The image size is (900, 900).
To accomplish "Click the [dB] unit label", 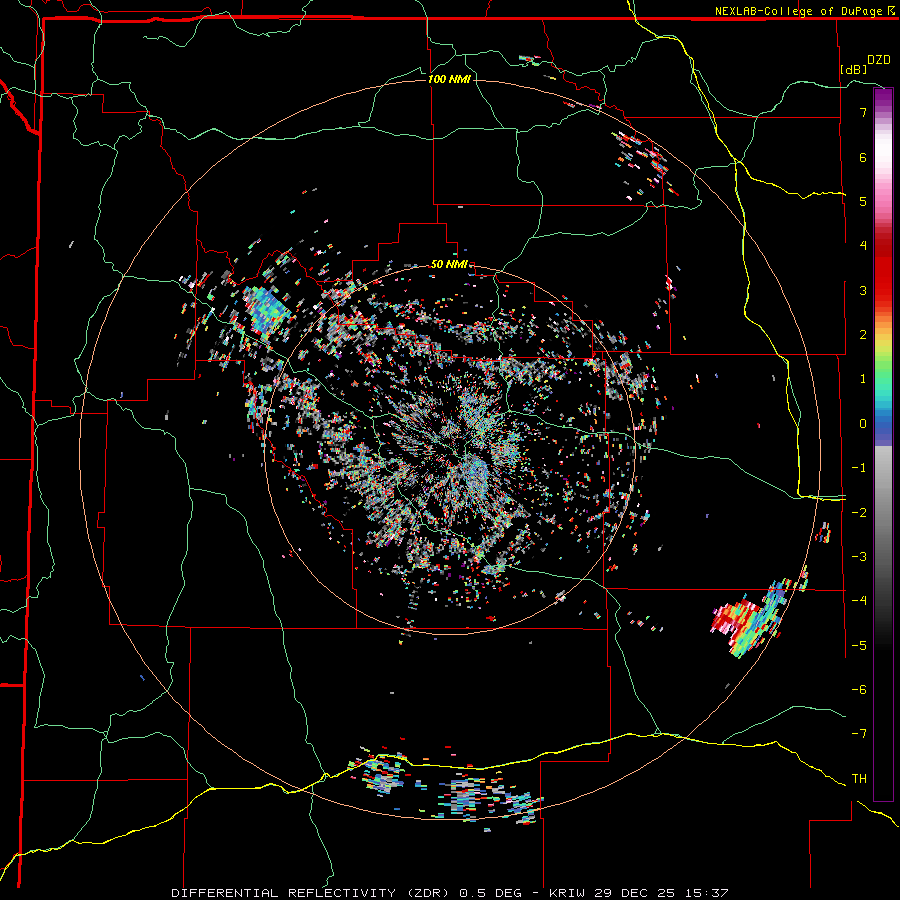I will tap(854, 69).
